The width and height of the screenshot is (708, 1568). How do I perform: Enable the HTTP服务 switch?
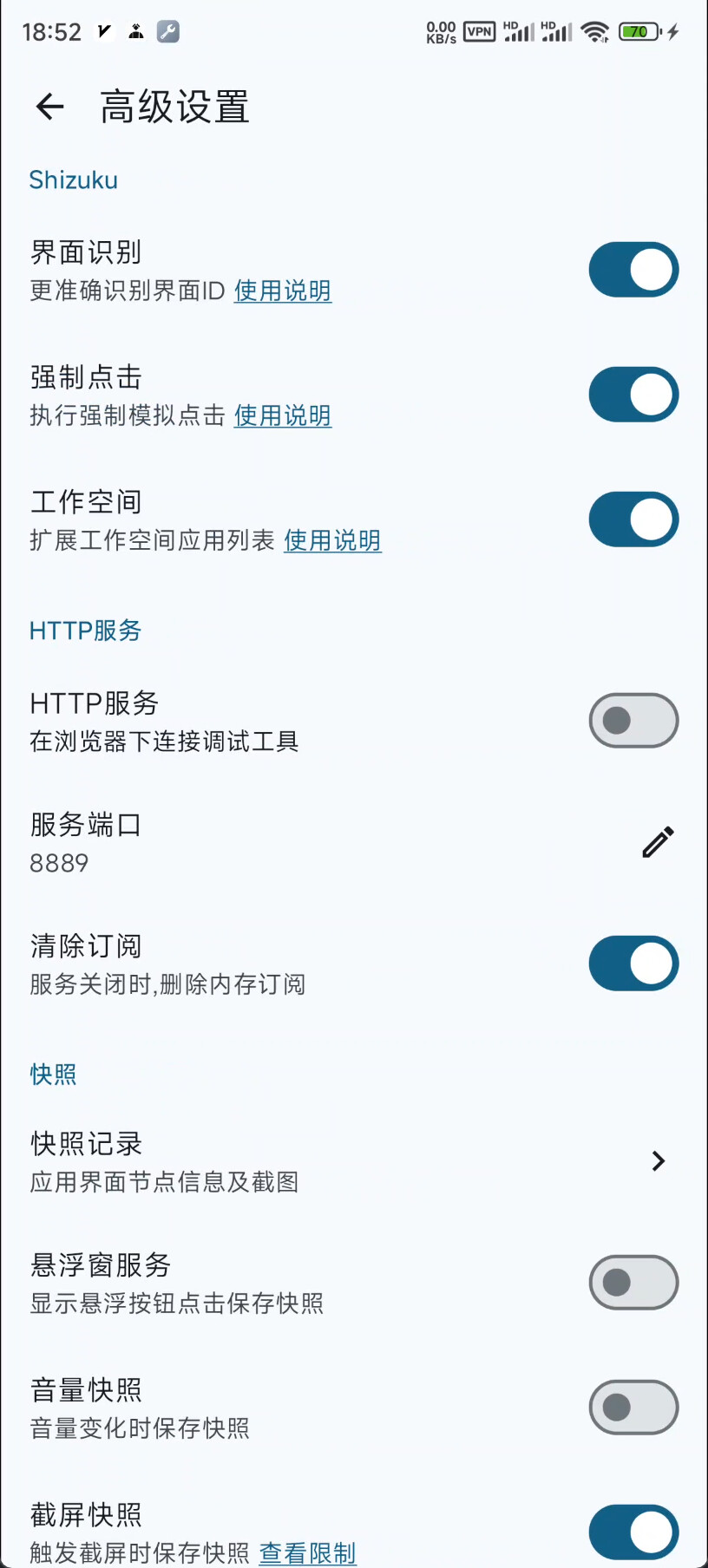click(x=633, y=721)
